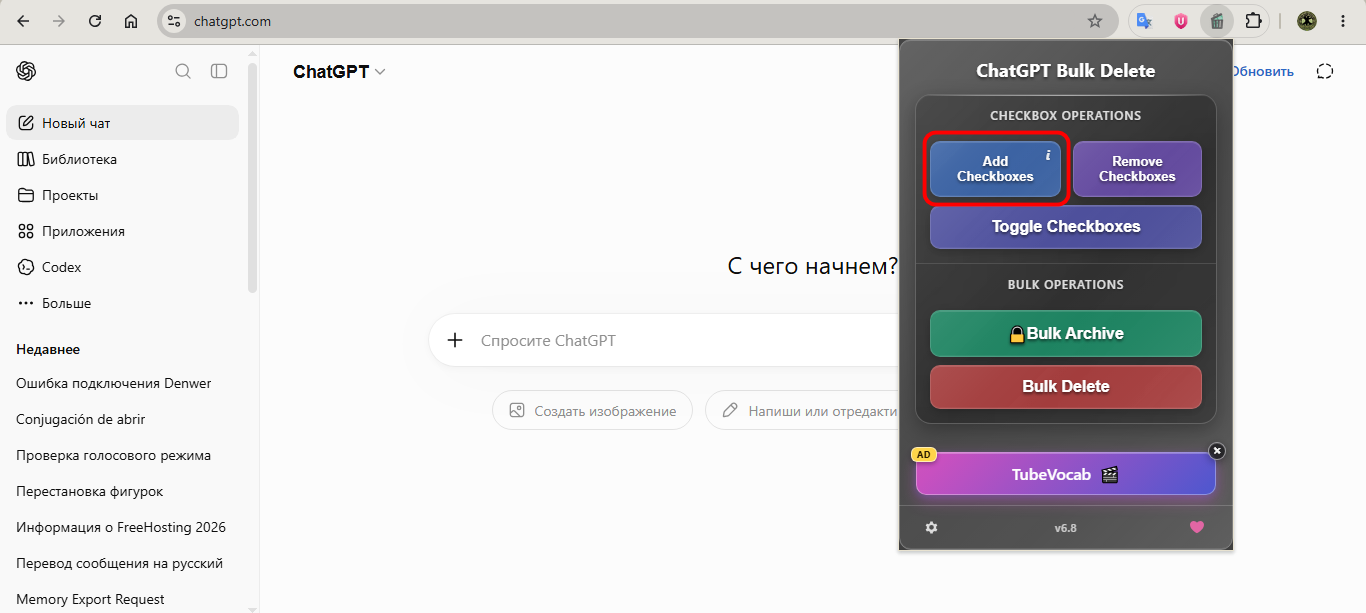Open Проекты in the sidebar
Viewport: 1366px width, 613px height.
tap(122, 195)
